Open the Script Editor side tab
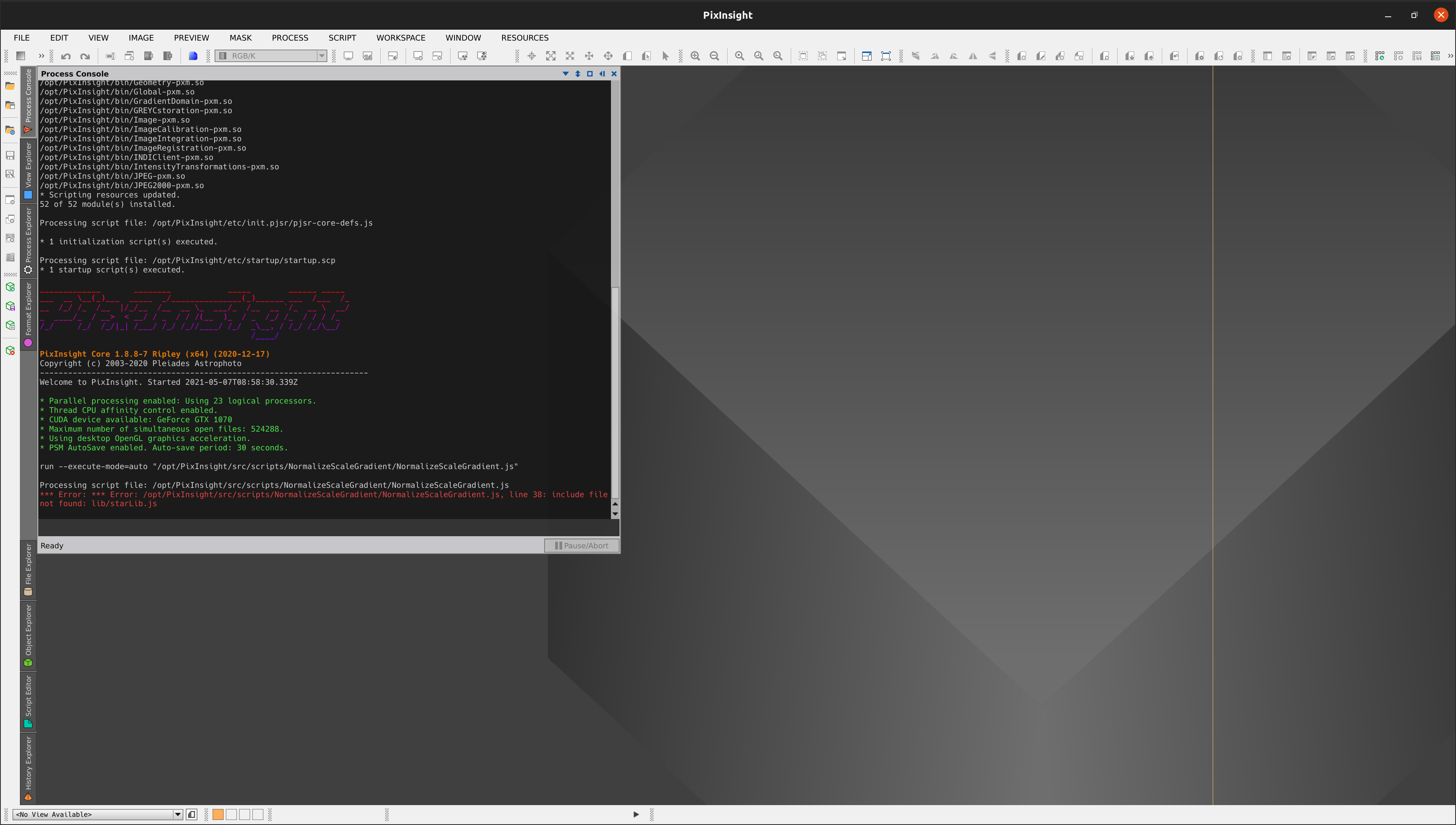 [28, 701]
